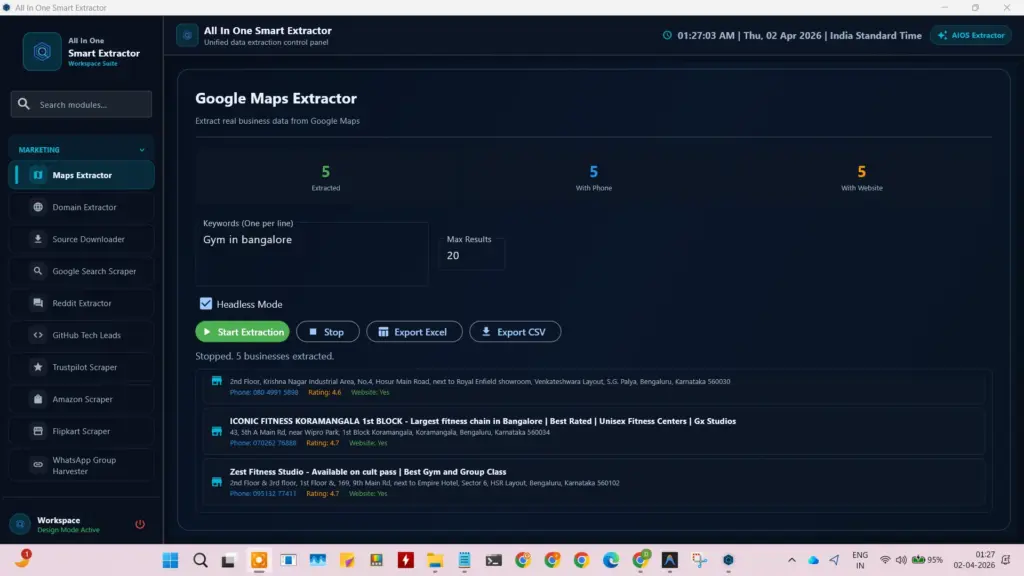Open the Domain Extractor module
The width and height of the screenshot is (1024, 576).
pyautogui.click(x=82, y=207)
